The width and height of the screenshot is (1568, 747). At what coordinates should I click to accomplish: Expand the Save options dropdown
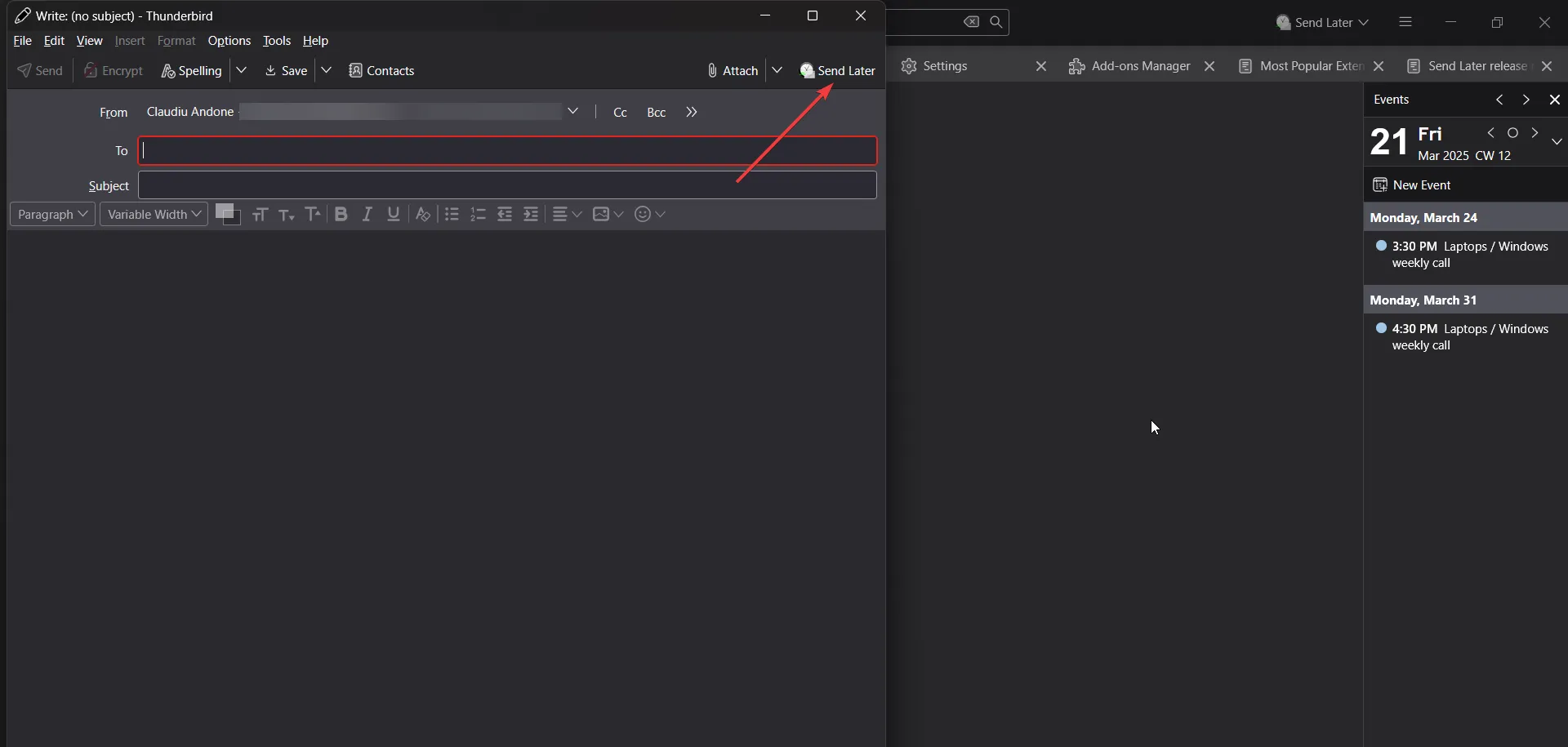[326, 70]
